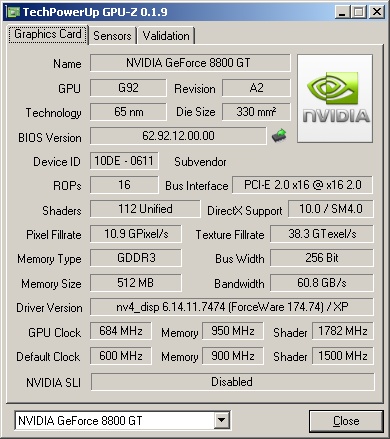The image size is (390, 439).
Task: Click the Shaders value 112 Unified
Action: (x=145, y=209)
